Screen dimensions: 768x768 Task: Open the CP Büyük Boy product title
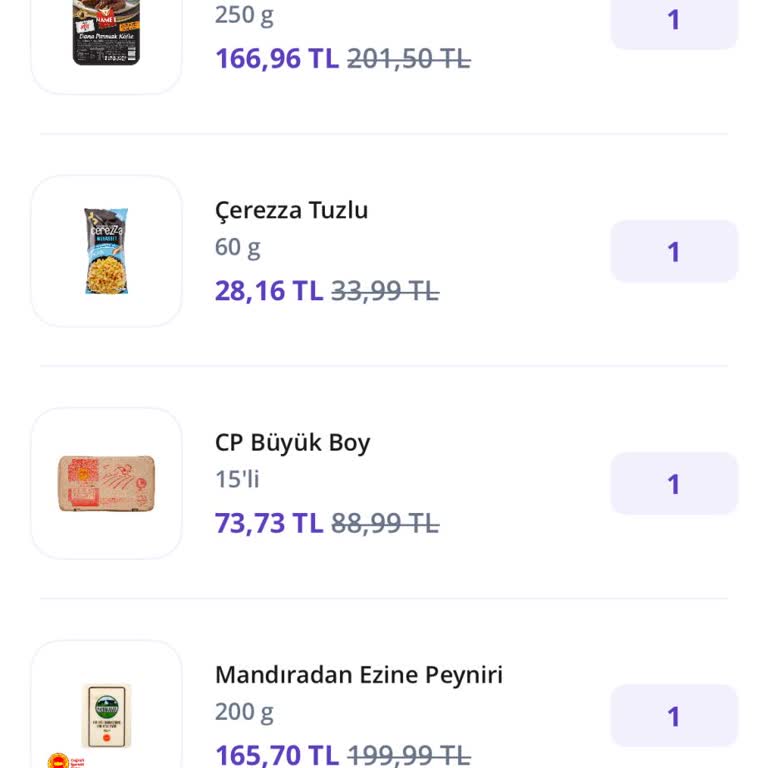(x=292, y=442)
